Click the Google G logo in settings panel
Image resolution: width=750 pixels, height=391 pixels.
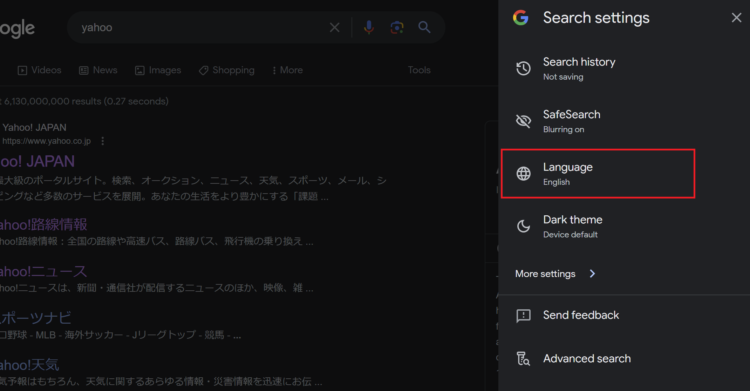(x=520, y=18)
